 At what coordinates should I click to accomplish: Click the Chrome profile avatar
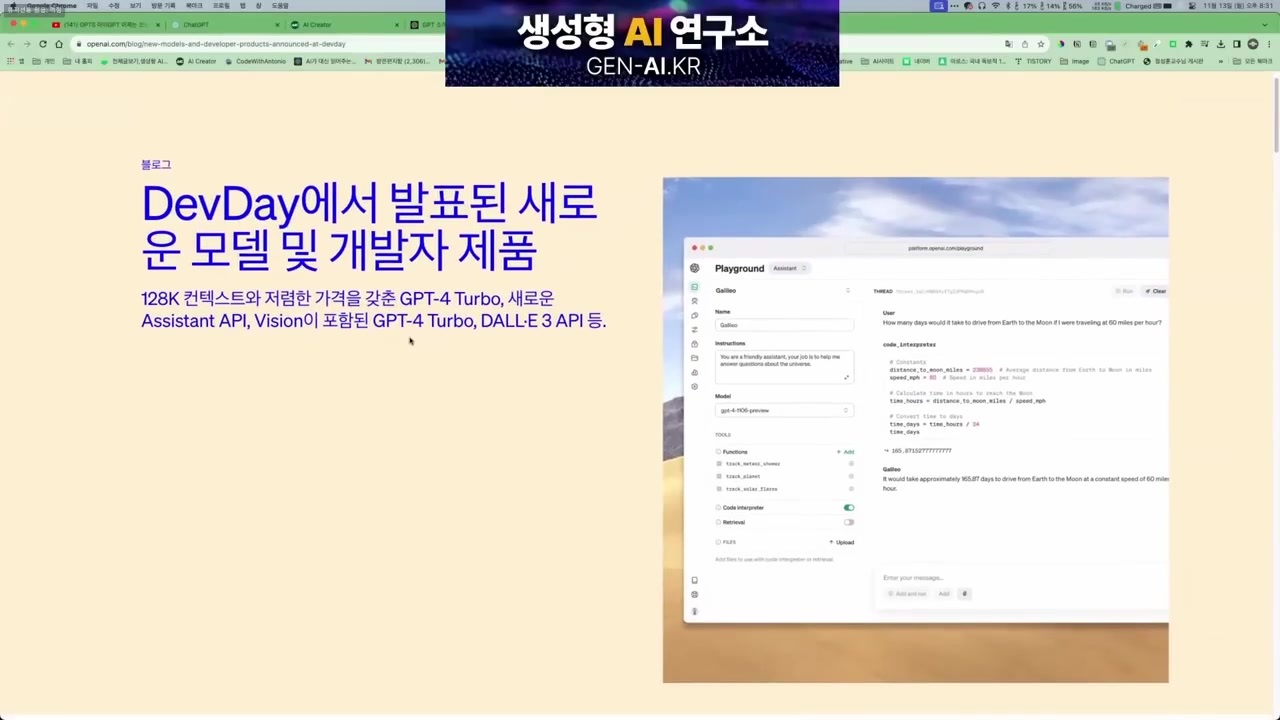point(1253,44)
